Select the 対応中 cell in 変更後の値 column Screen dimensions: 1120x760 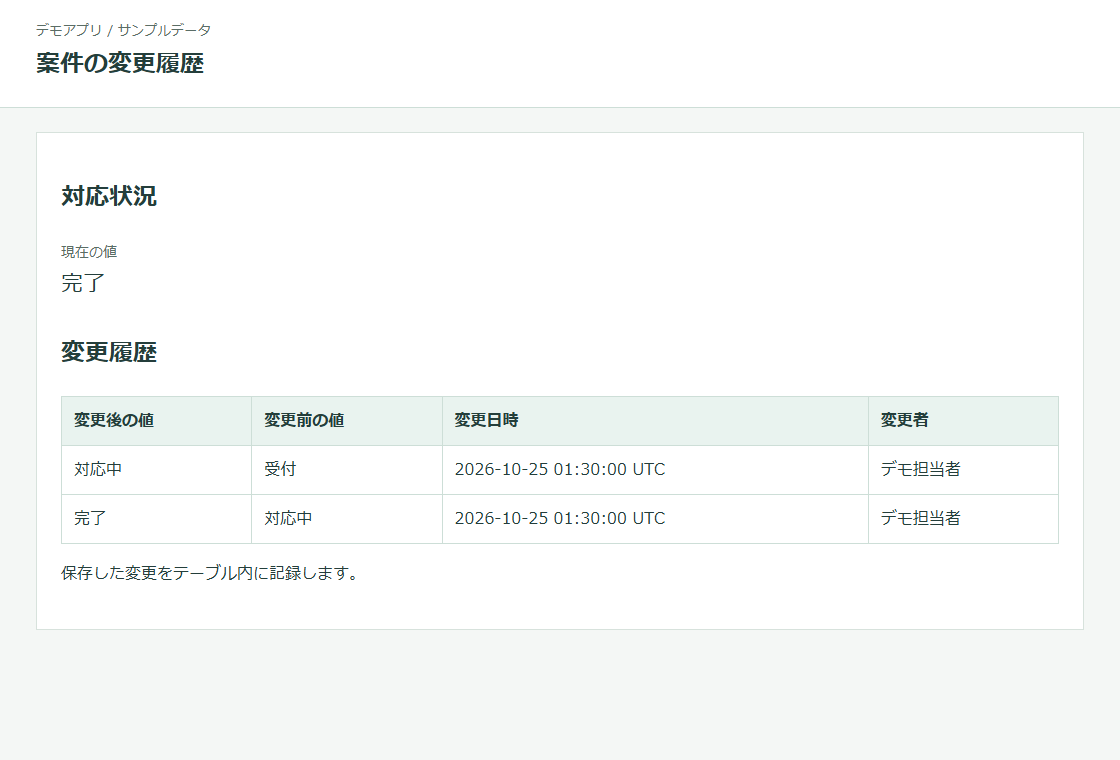point(156,470)
